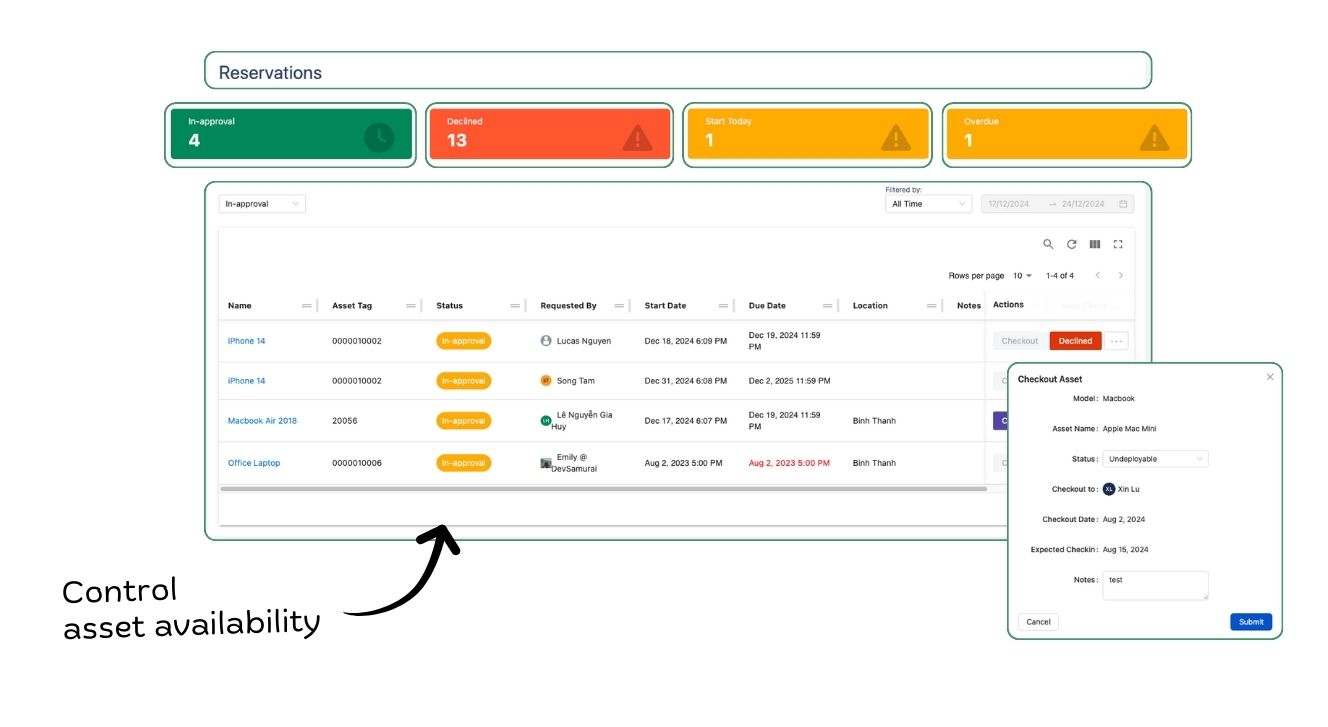Open the Undeployable status dropdown

[1155, 459]
